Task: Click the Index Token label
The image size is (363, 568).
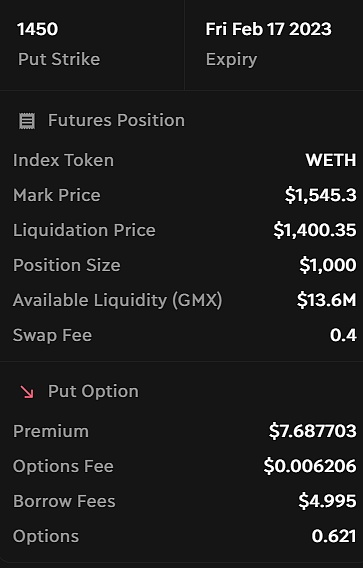Action: 63,160
